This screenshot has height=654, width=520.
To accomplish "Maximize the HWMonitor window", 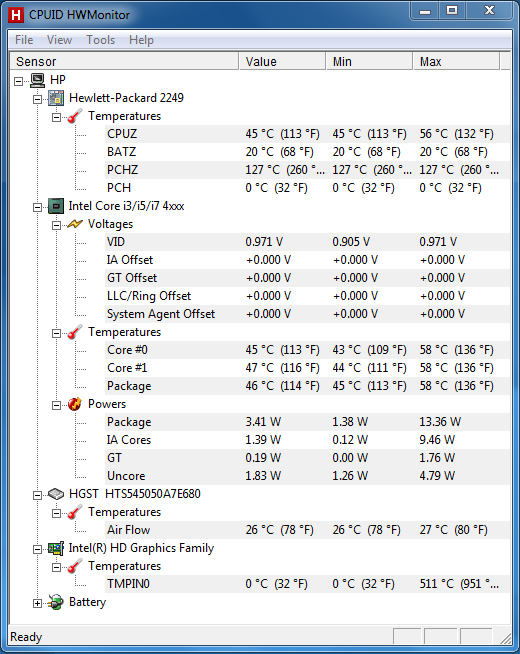I will [452, 11].
